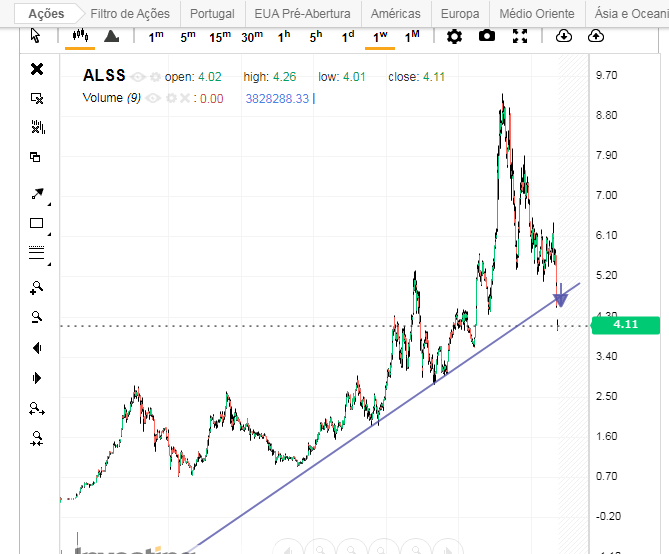Switch to EUA Pré-Abertura tab
This screenshot has height=554, width=669.
pyautogui.click(x=303, y=14)
